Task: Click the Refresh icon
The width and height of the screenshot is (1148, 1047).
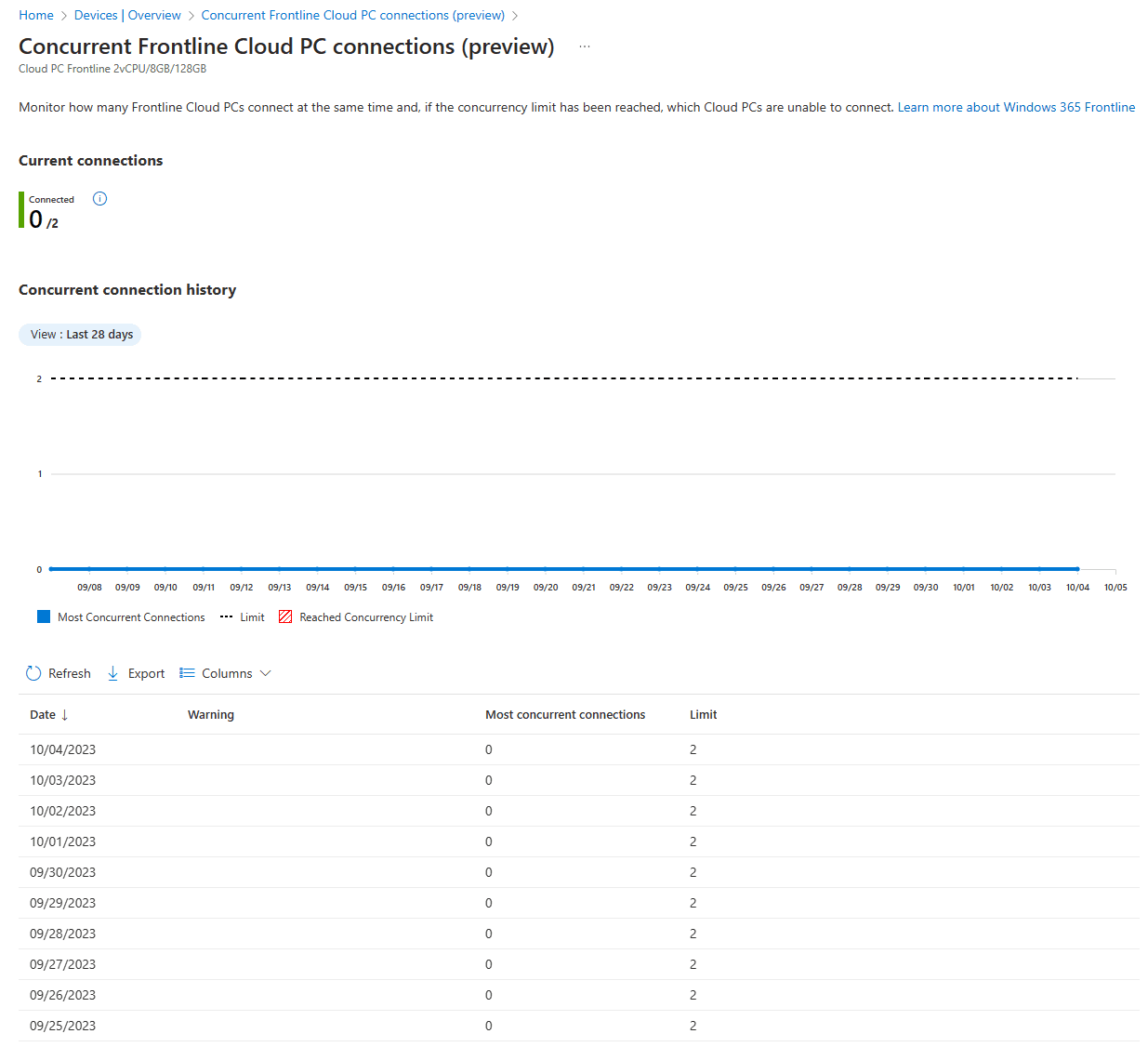Action: point(33,673)
